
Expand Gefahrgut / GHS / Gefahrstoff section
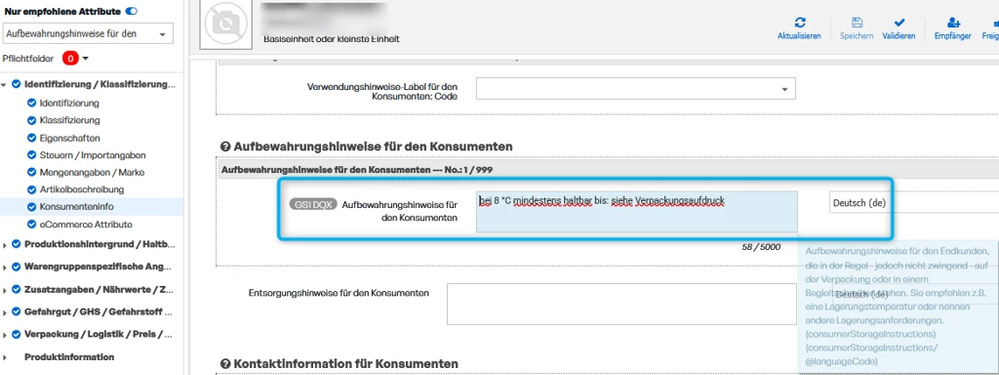pos(4,312)
